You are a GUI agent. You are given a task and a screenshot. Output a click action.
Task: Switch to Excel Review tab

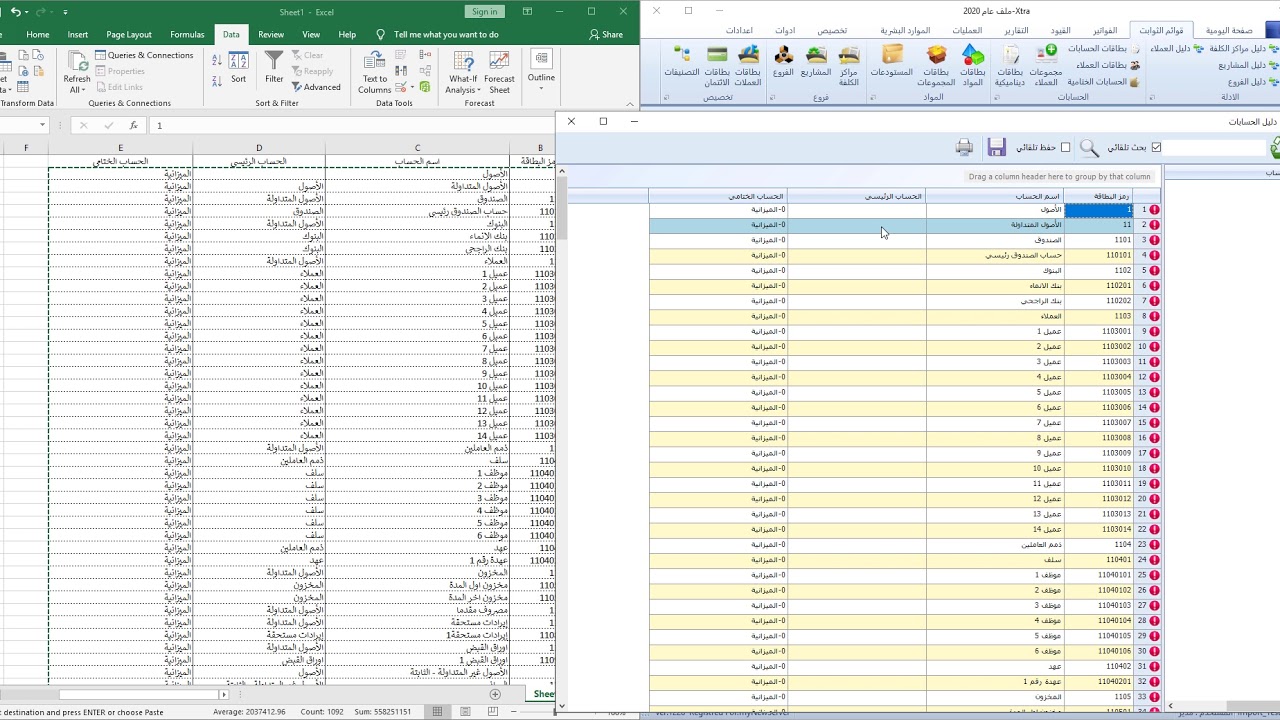coord(271,34)
